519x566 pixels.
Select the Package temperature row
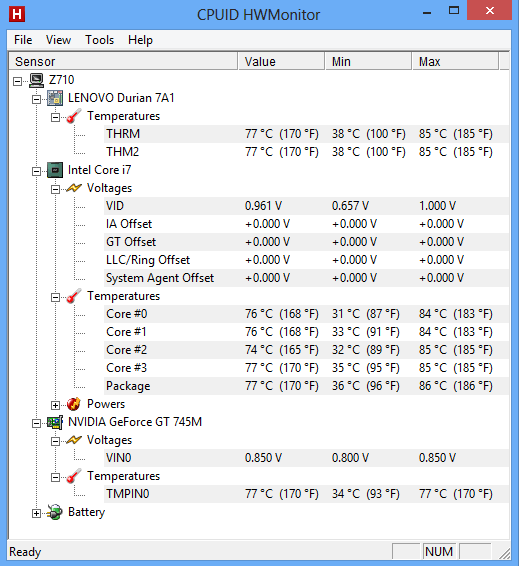306,386
